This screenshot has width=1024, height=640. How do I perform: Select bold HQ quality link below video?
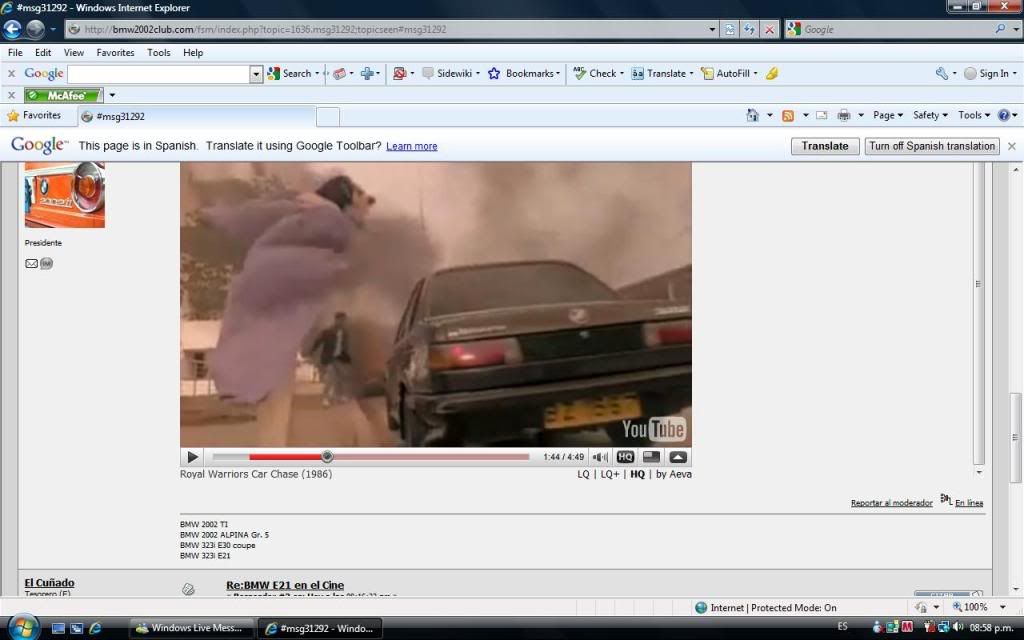[x=637, y=474]
